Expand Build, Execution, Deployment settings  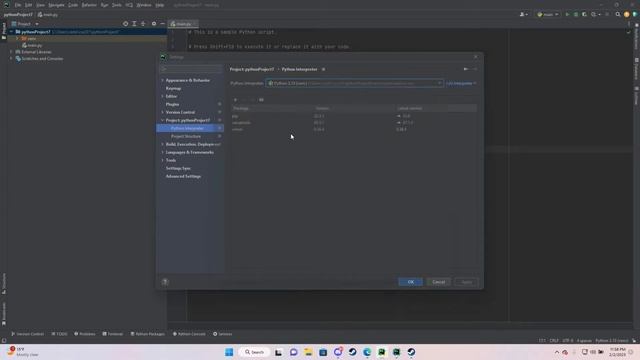coord(162,144)
